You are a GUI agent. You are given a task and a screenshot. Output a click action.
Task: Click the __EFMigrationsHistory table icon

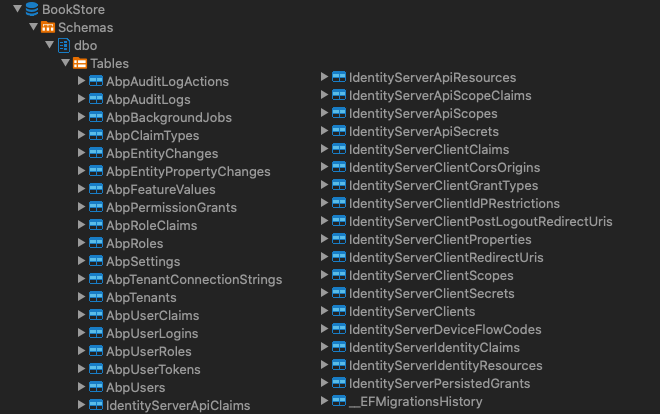(339, 401)
